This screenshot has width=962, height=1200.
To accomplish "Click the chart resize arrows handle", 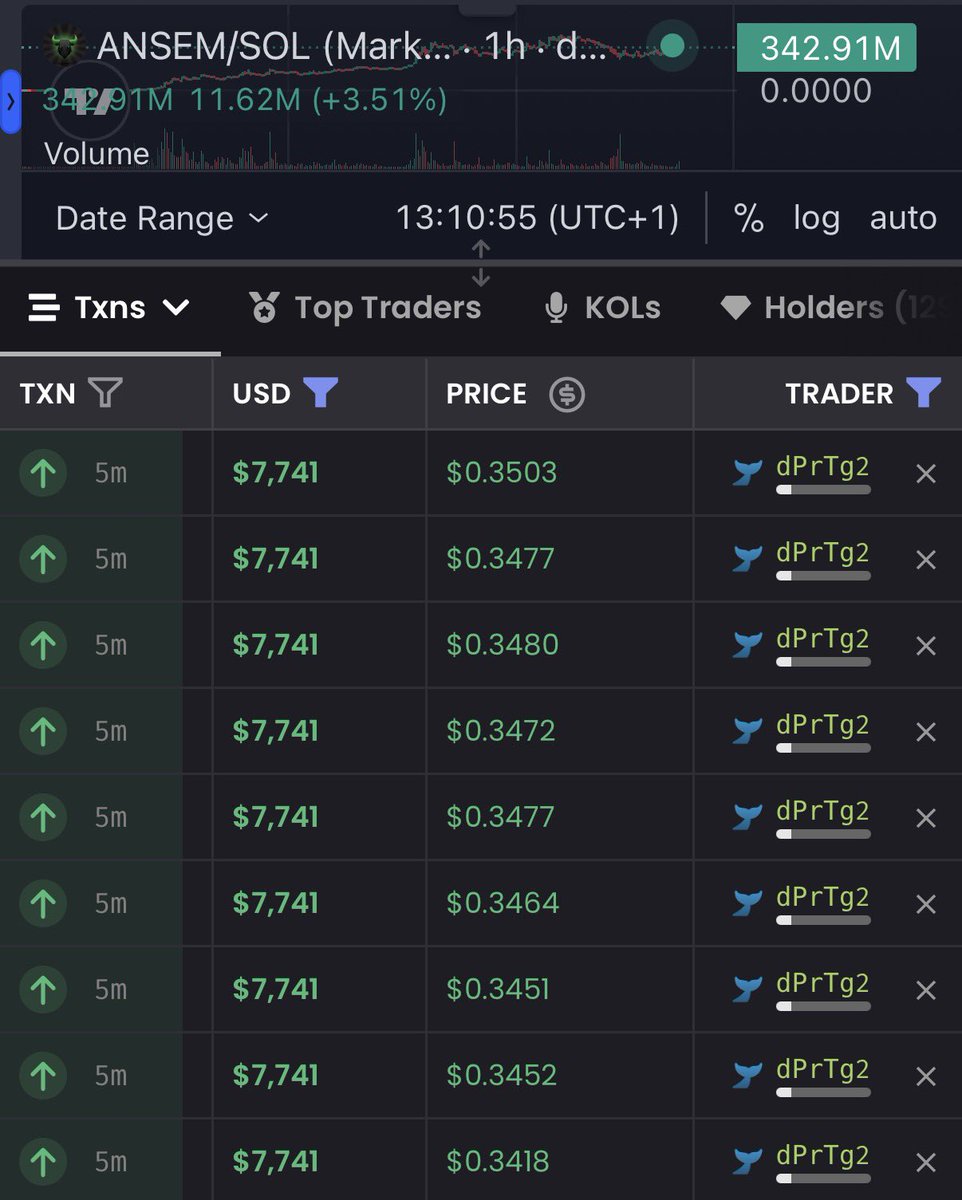I will tap(481, 263).
